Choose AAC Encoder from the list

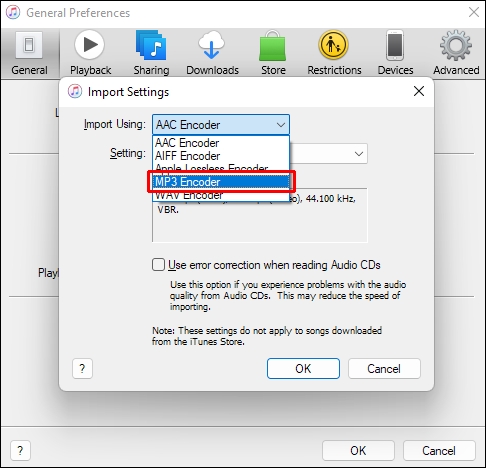coord(221,143)
